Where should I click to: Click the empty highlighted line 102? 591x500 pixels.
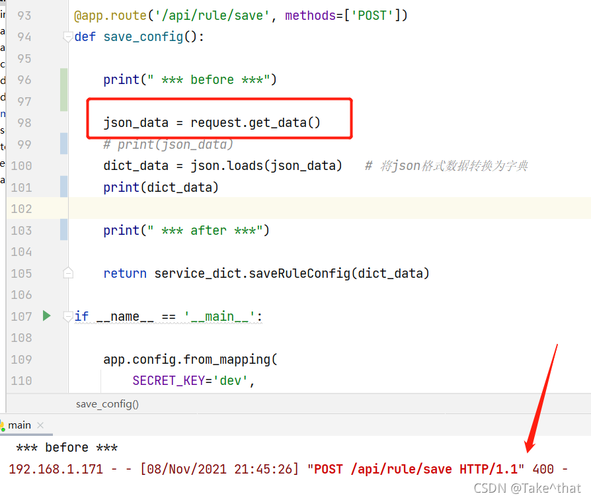[330, 209]
